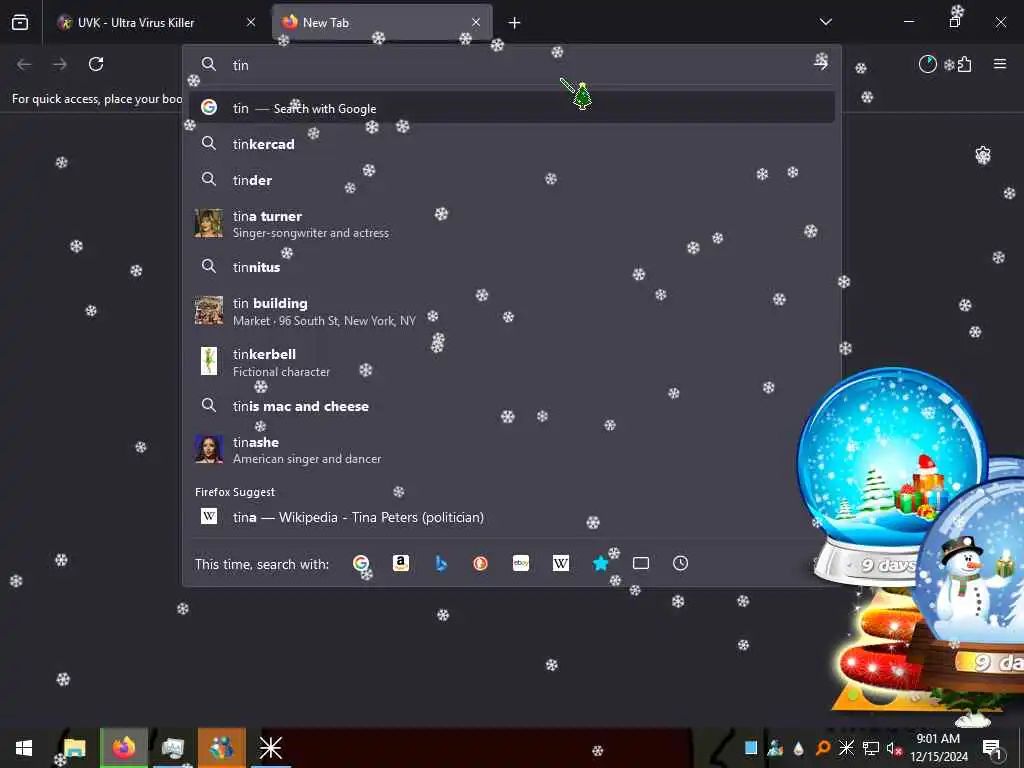Choose 'tinis mac and cheese' suggestion

click(511, 406)
